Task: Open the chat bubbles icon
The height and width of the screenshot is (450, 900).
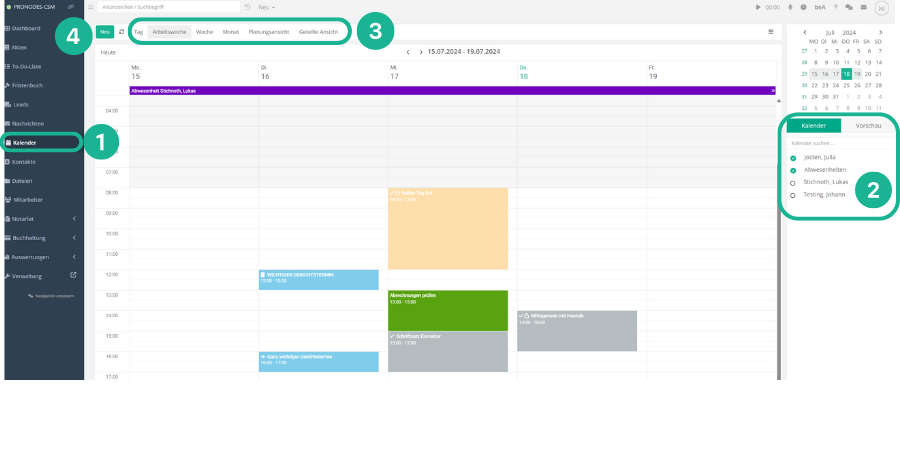Action: [849, 7]
